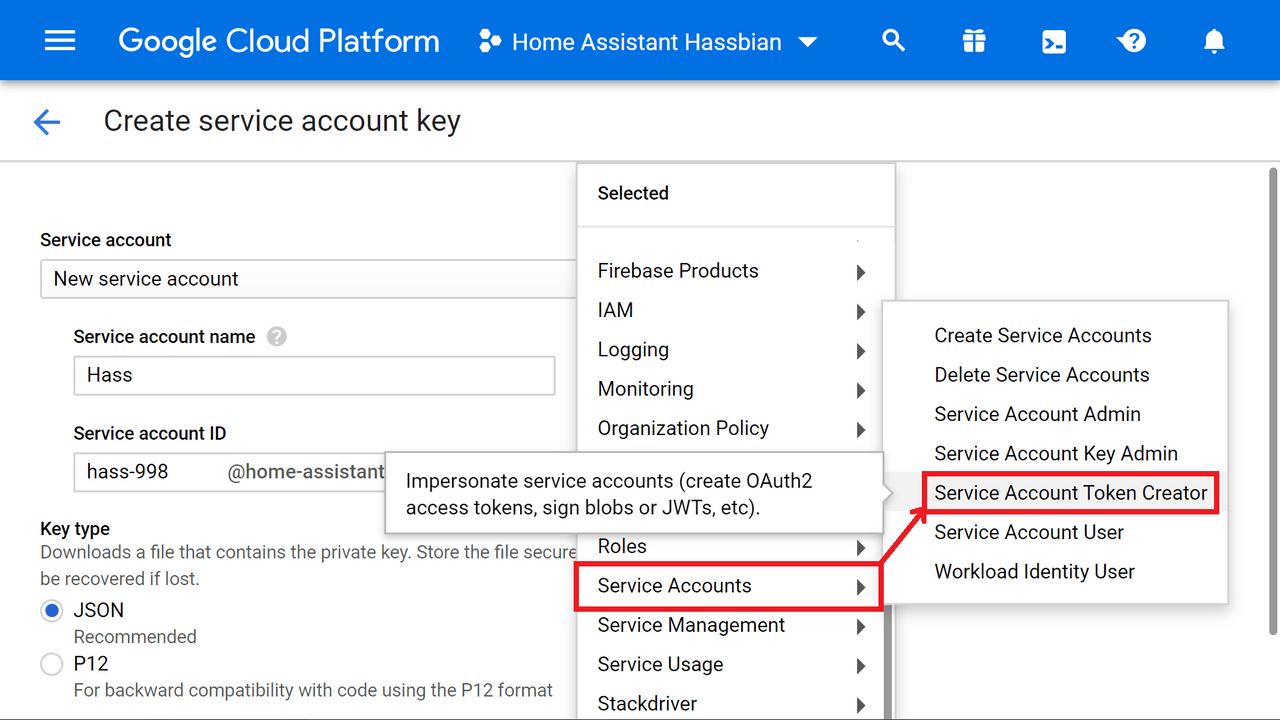Expand the Firebase Products submenu arrow
The image size is (1280, 720).
(861, 272)
